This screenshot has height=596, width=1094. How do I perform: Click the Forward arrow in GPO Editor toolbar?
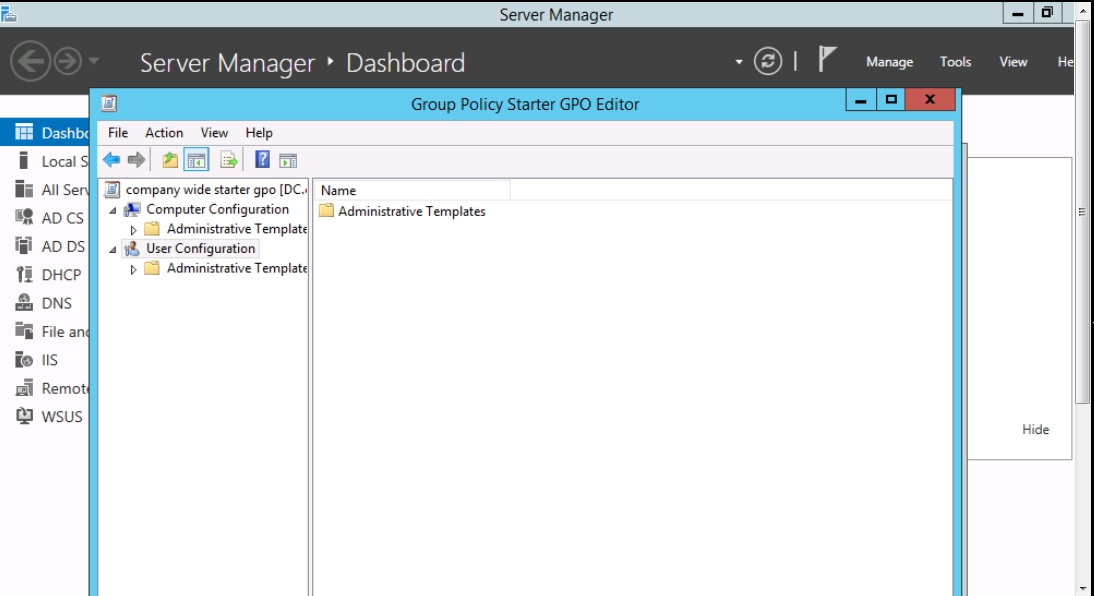(136, 160)
